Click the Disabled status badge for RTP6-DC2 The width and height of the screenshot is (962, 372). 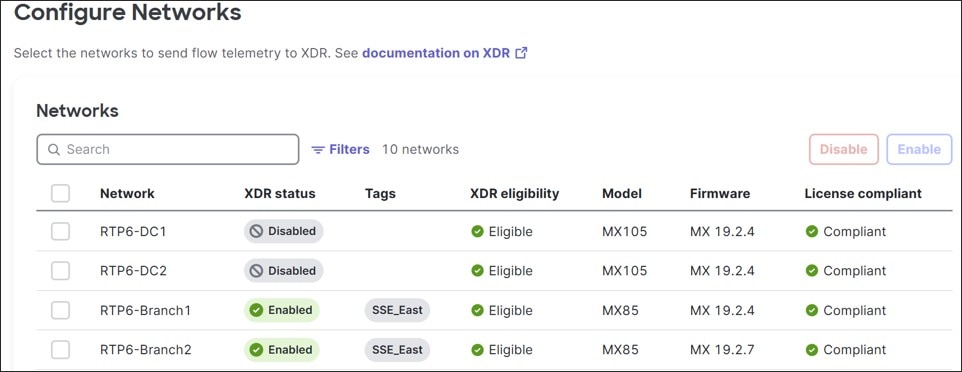(283, 271)
